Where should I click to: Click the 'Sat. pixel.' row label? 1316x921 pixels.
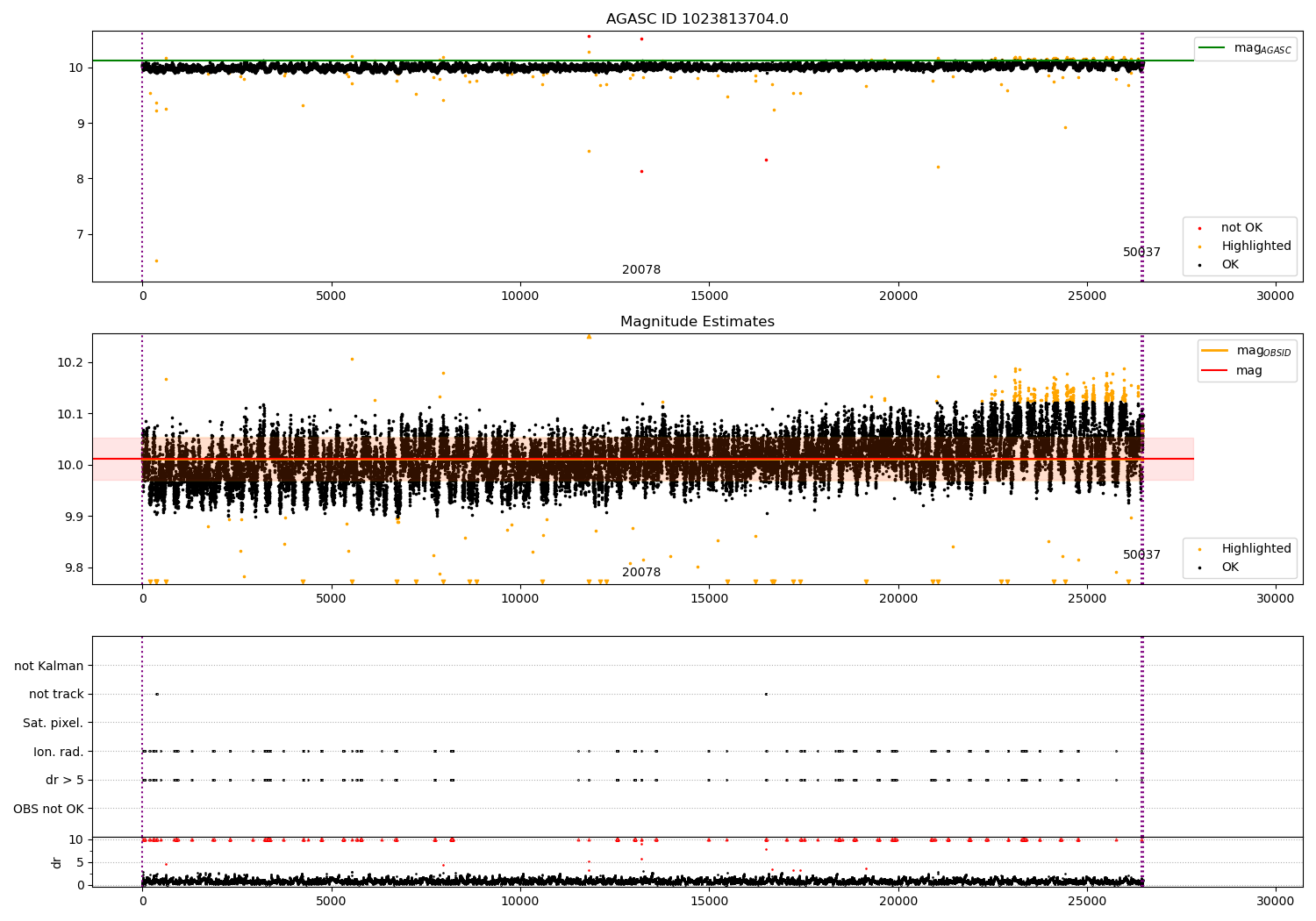click(x=54, y=724)
